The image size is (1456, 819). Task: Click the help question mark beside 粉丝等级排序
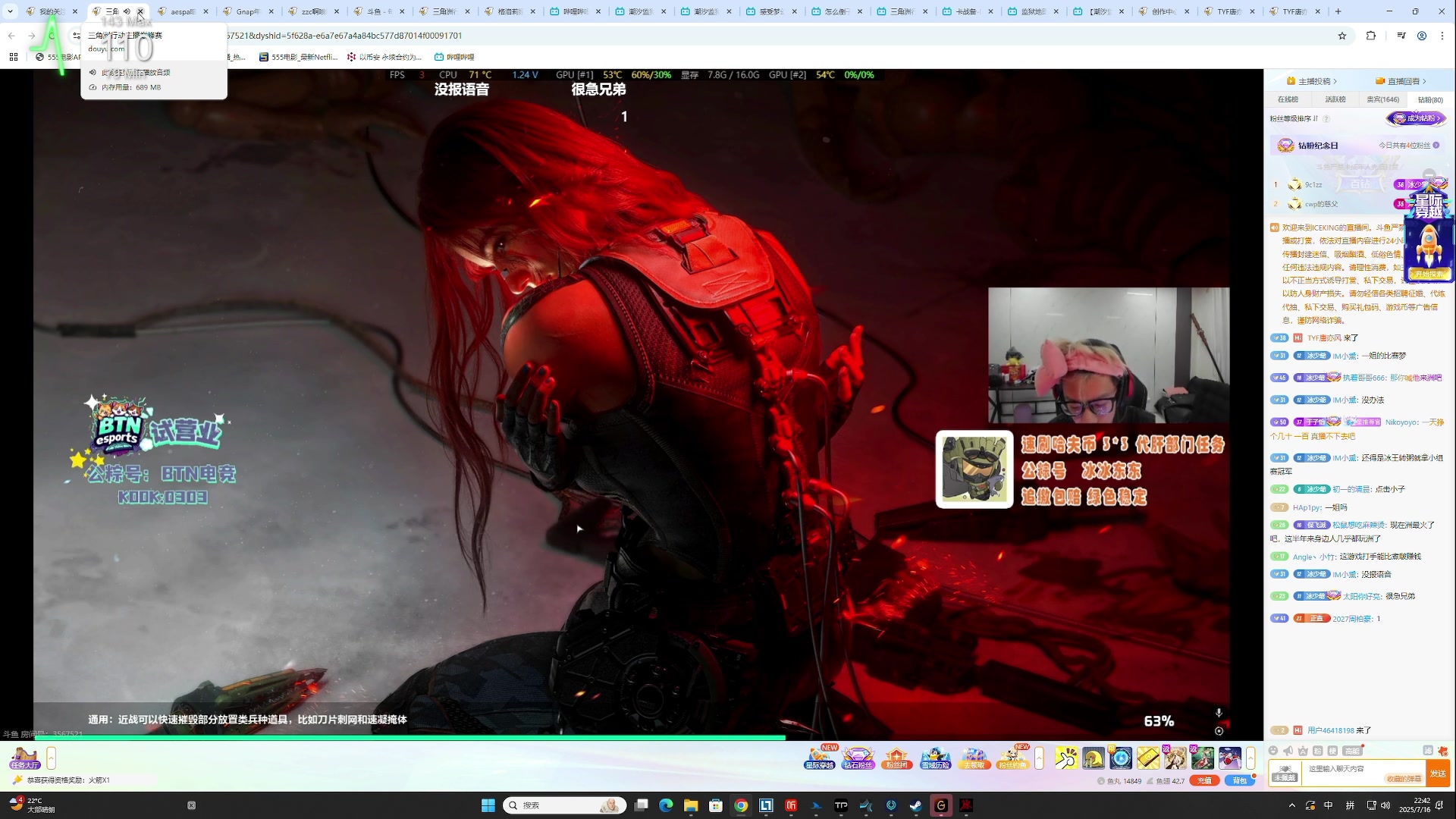1326,118
